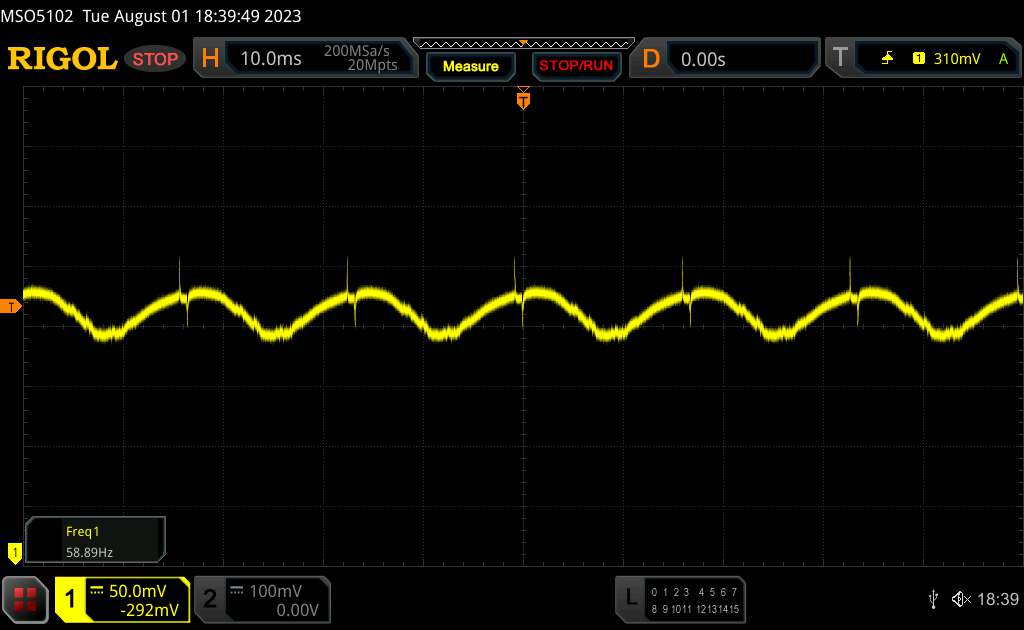
Task: Click channel 1 50.0mV scale value
Action: click(x=138, y=591)
